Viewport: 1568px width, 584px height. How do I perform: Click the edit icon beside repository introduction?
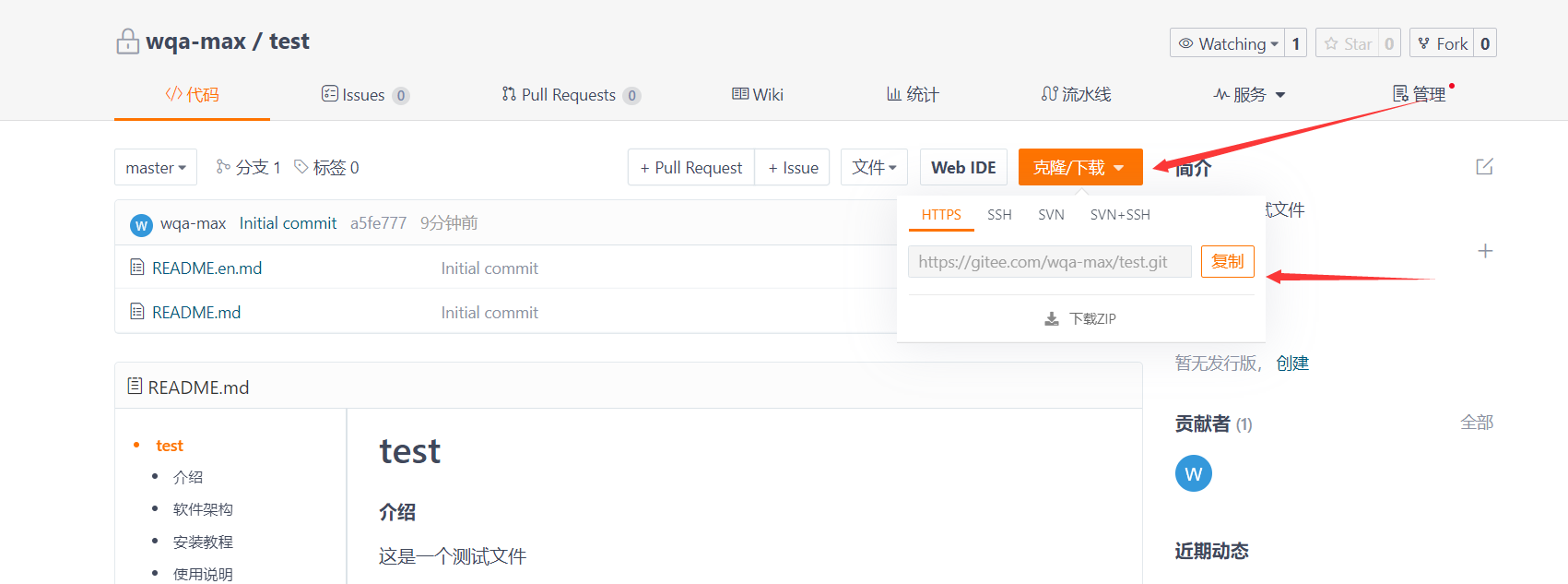point(1484,167)
